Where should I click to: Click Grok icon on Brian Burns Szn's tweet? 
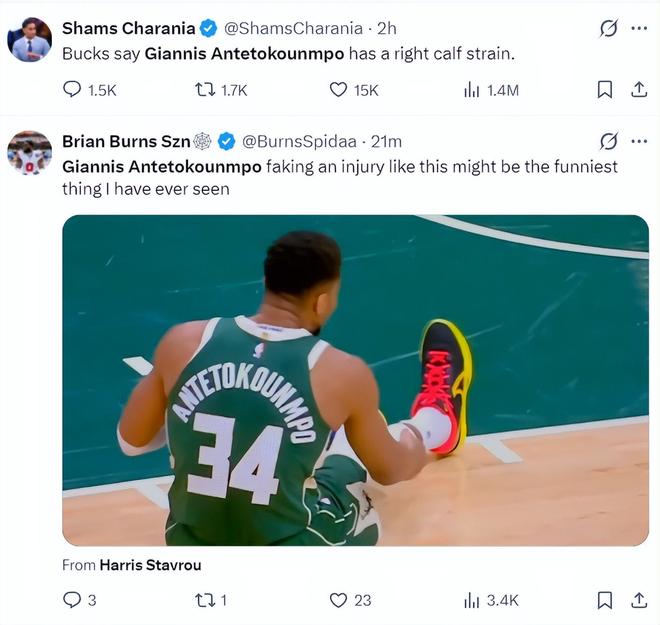click(608, 141)
